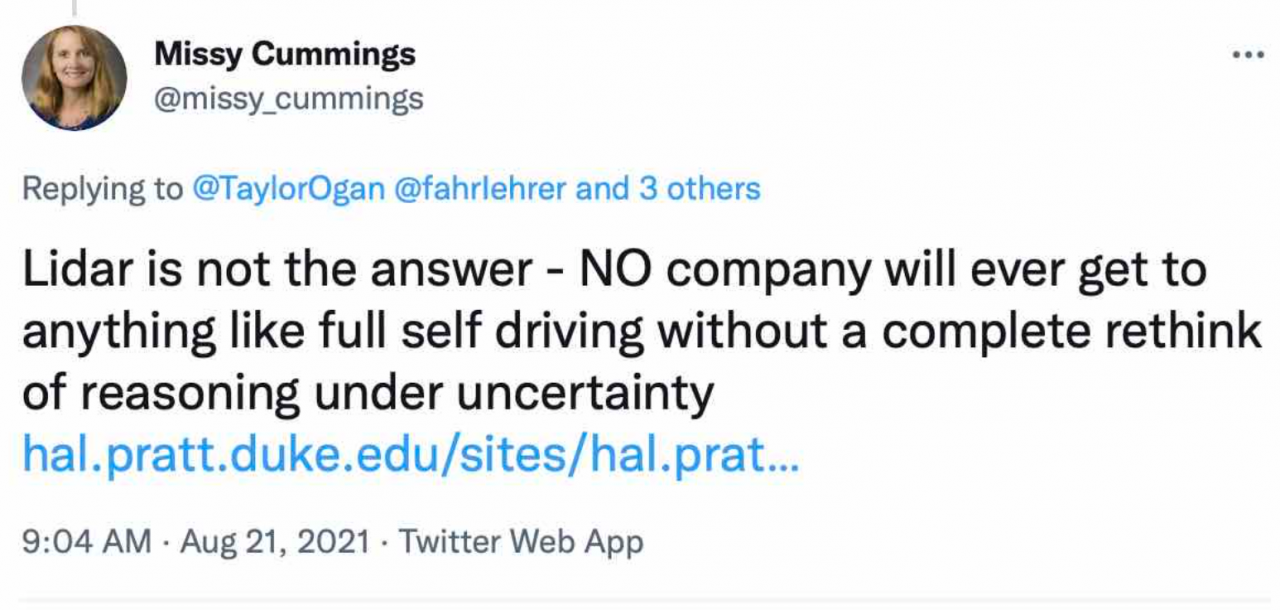1280x610 pixels.
Task: Click the @missy_cummings handle
Action: 289,99
